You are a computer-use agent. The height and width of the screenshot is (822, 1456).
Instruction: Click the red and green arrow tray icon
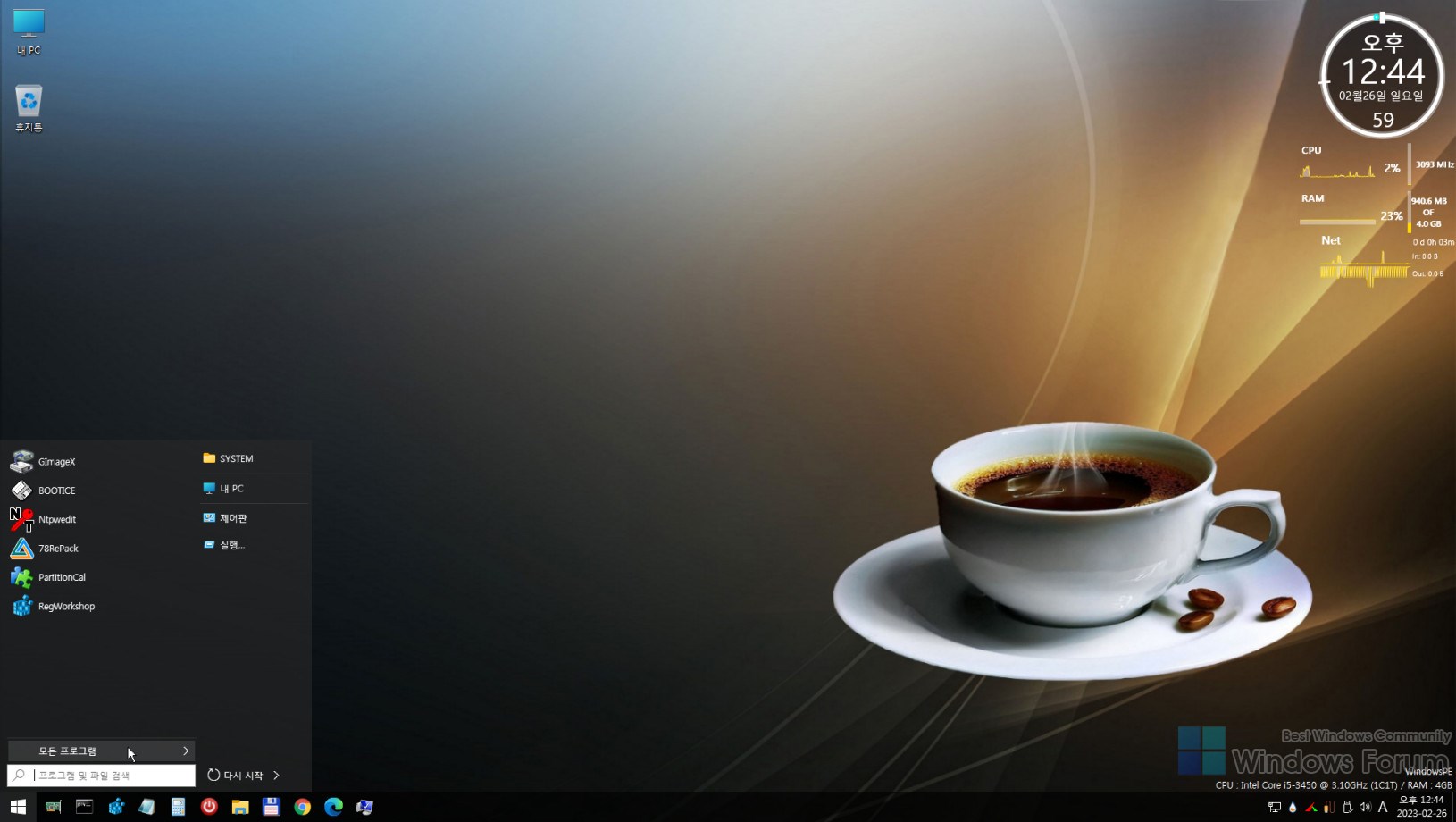tap(1311, 808)
